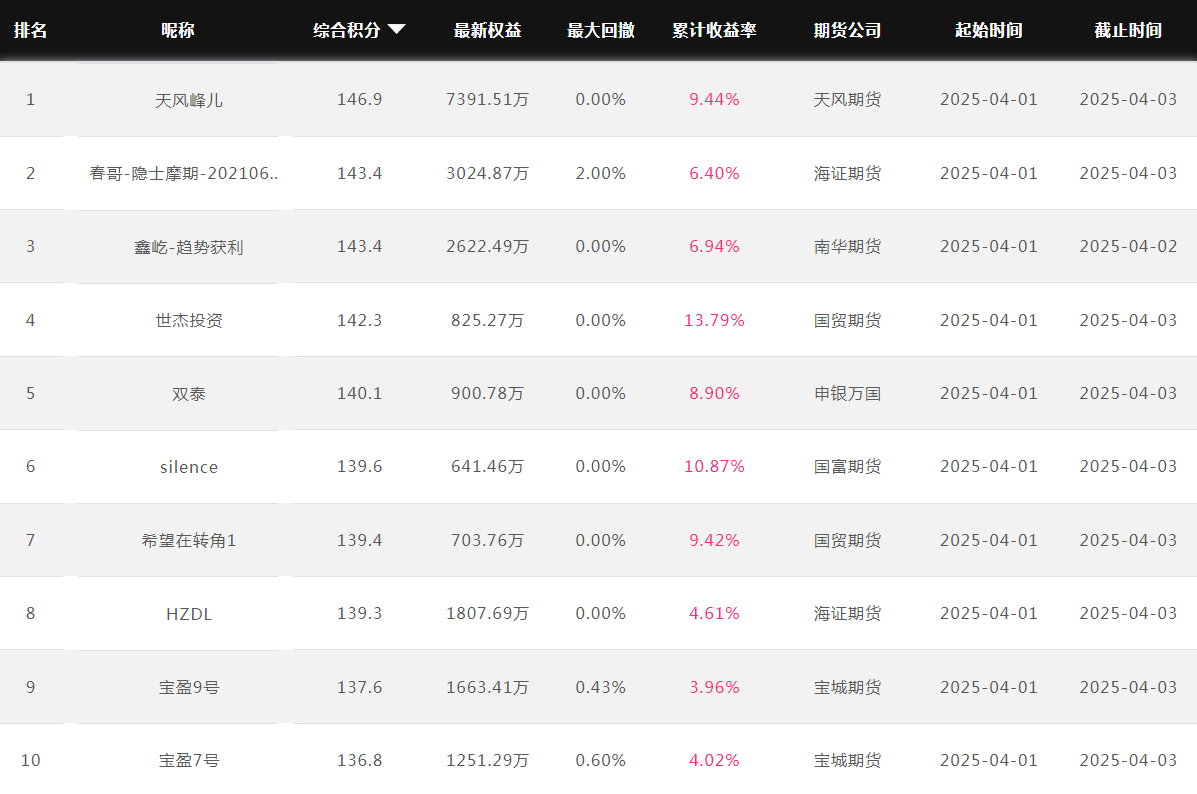
Task: Click the 昵称 column header
Action: tap(178, 31)
